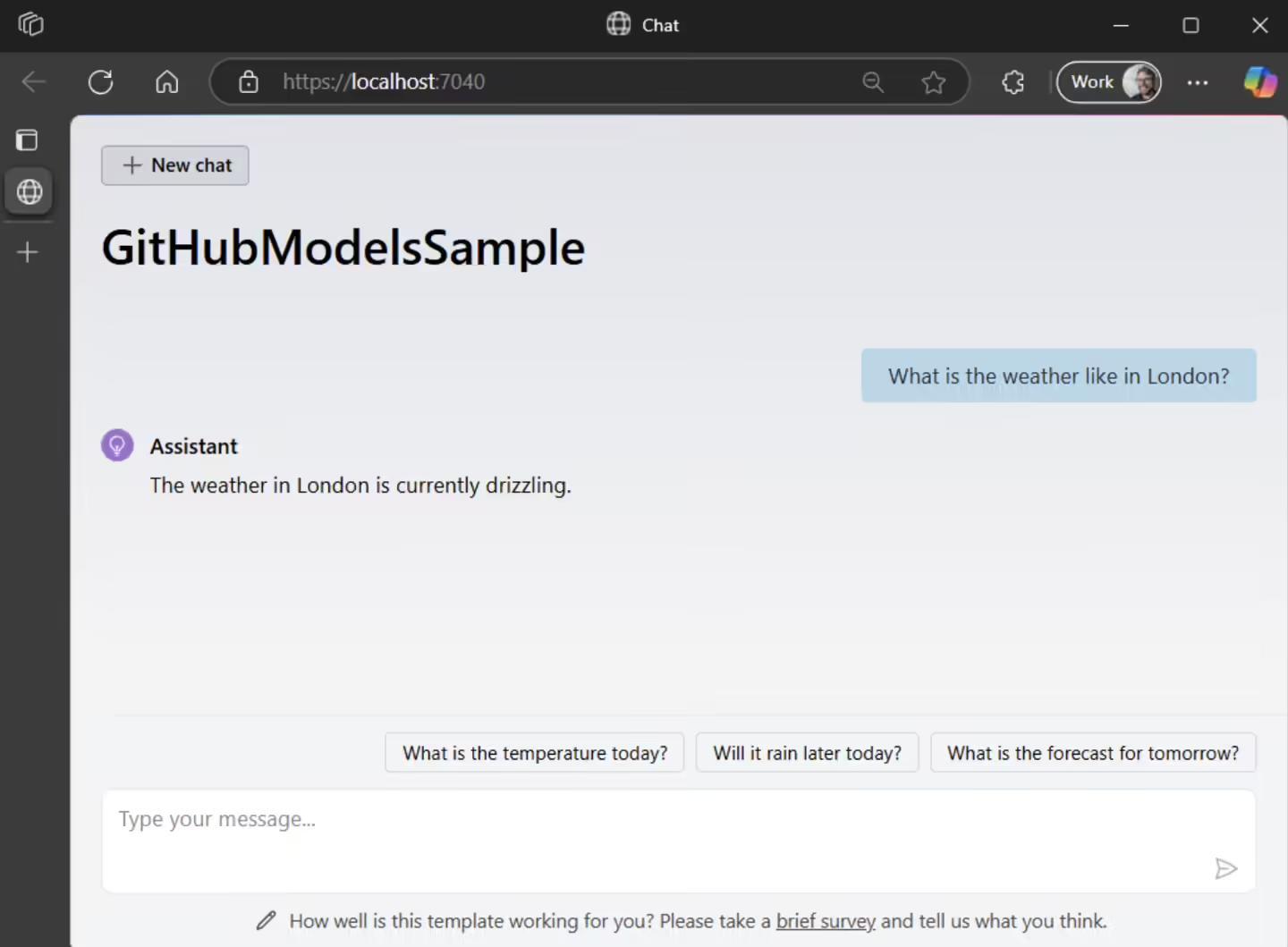
Task: Open the Extensions puzzle icon
Action: pyautogui.click(x=1013, y=82)
